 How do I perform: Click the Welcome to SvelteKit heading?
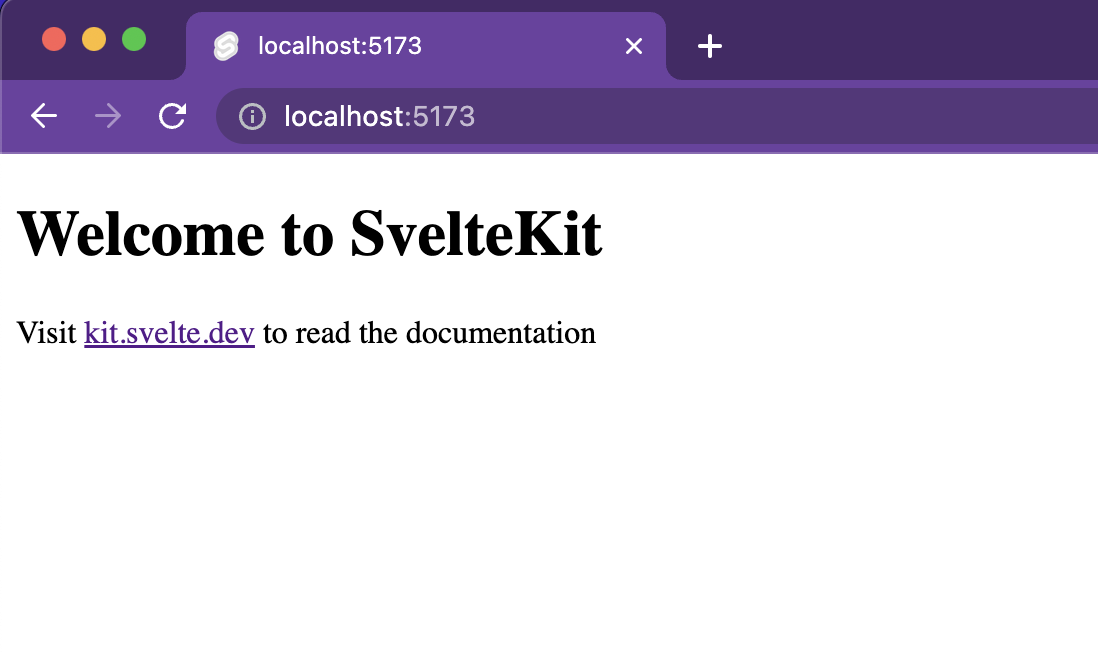click(309, 234)
